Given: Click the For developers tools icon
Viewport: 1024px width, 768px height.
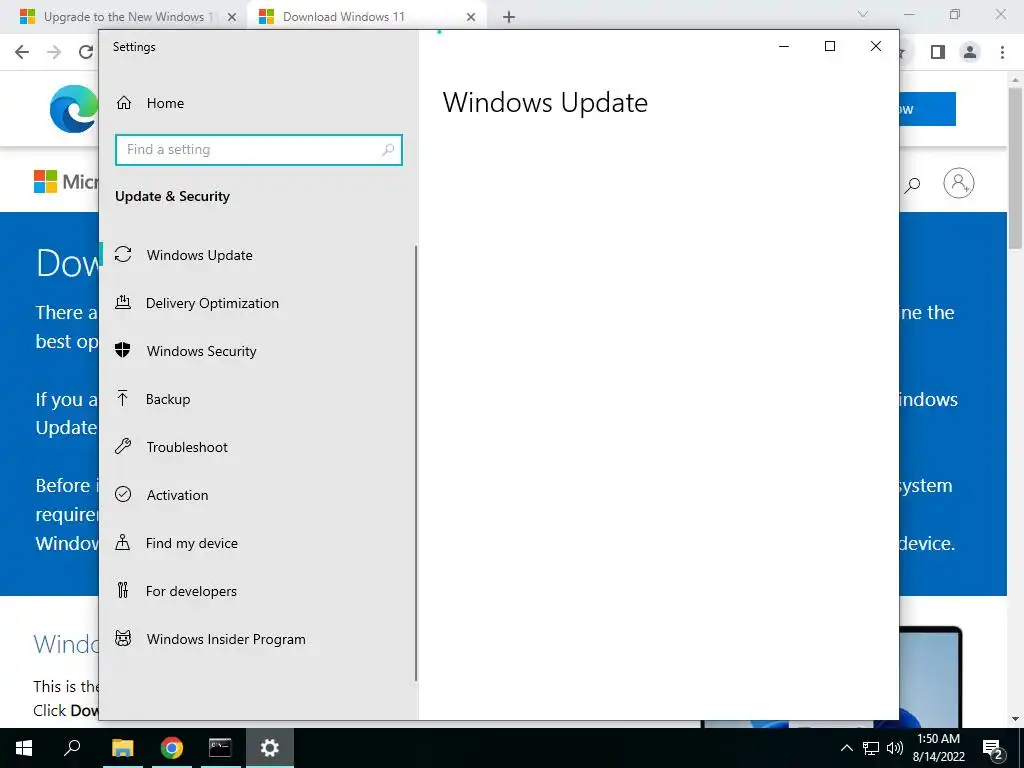Looking at the screenshot, I should tap(123, 590).
